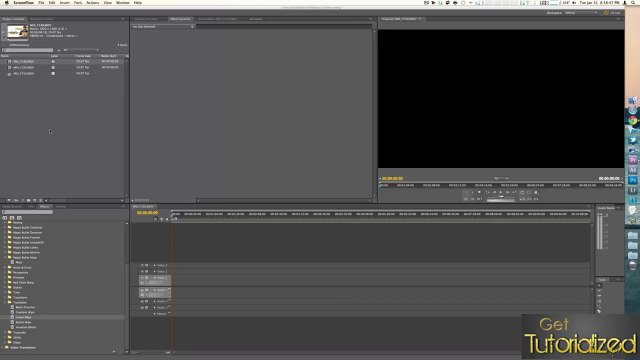This screenshot has height=360, width=640.
Task: Switch to the Media Browser tab
Action: click(x=12, y=207)
